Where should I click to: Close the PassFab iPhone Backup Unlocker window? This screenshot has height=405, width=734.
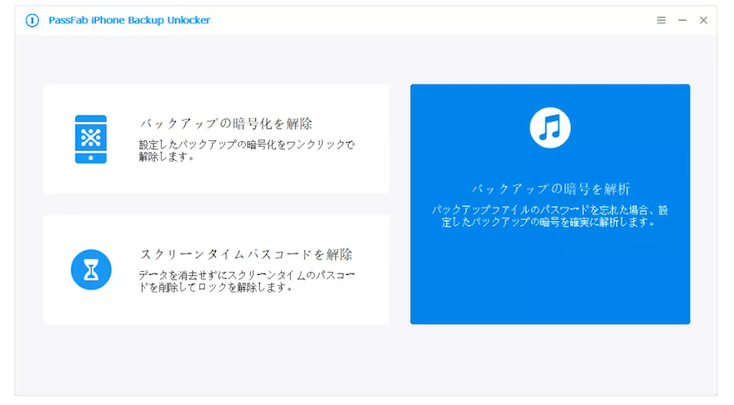pos(704,20)
